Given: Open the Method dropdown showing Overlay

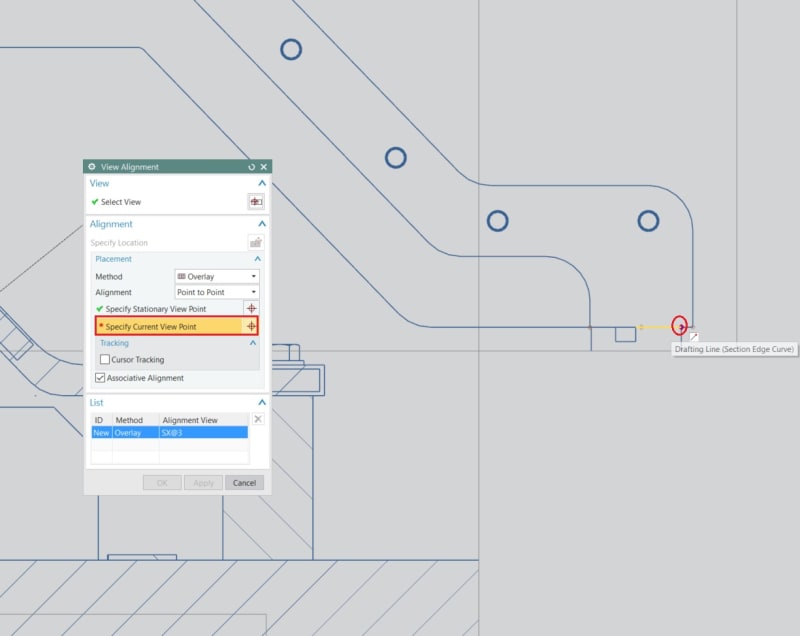Looking at the screenshot, I should click(x=217, y=276).
